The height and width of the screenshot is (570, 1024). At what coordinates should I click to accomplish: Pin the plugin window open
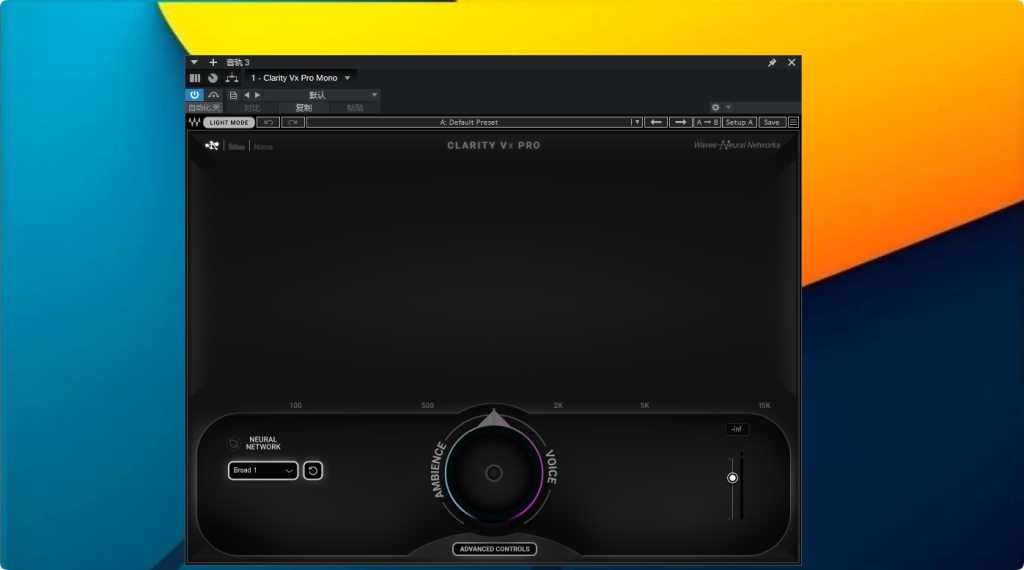772,63
